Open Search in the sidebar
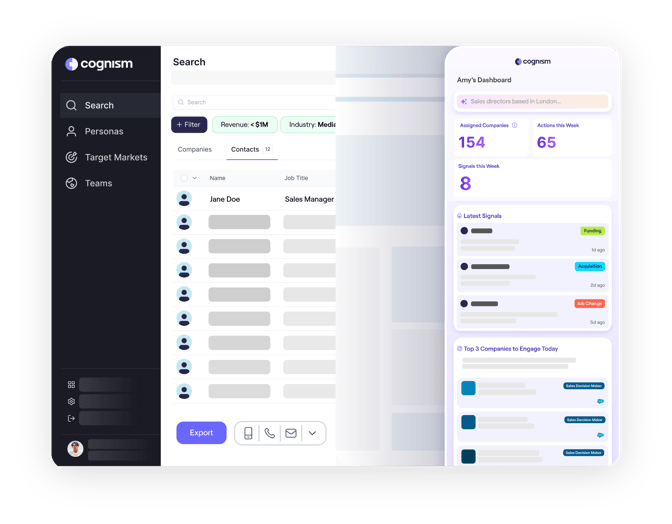The height and width of the screenshot is (524, 672). click(x=111, y=105)
